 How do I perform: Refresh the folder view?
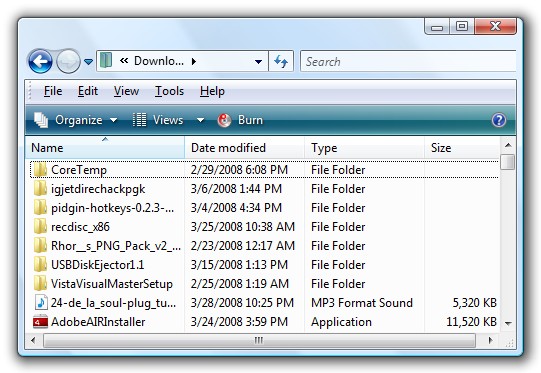coord(281,61)
